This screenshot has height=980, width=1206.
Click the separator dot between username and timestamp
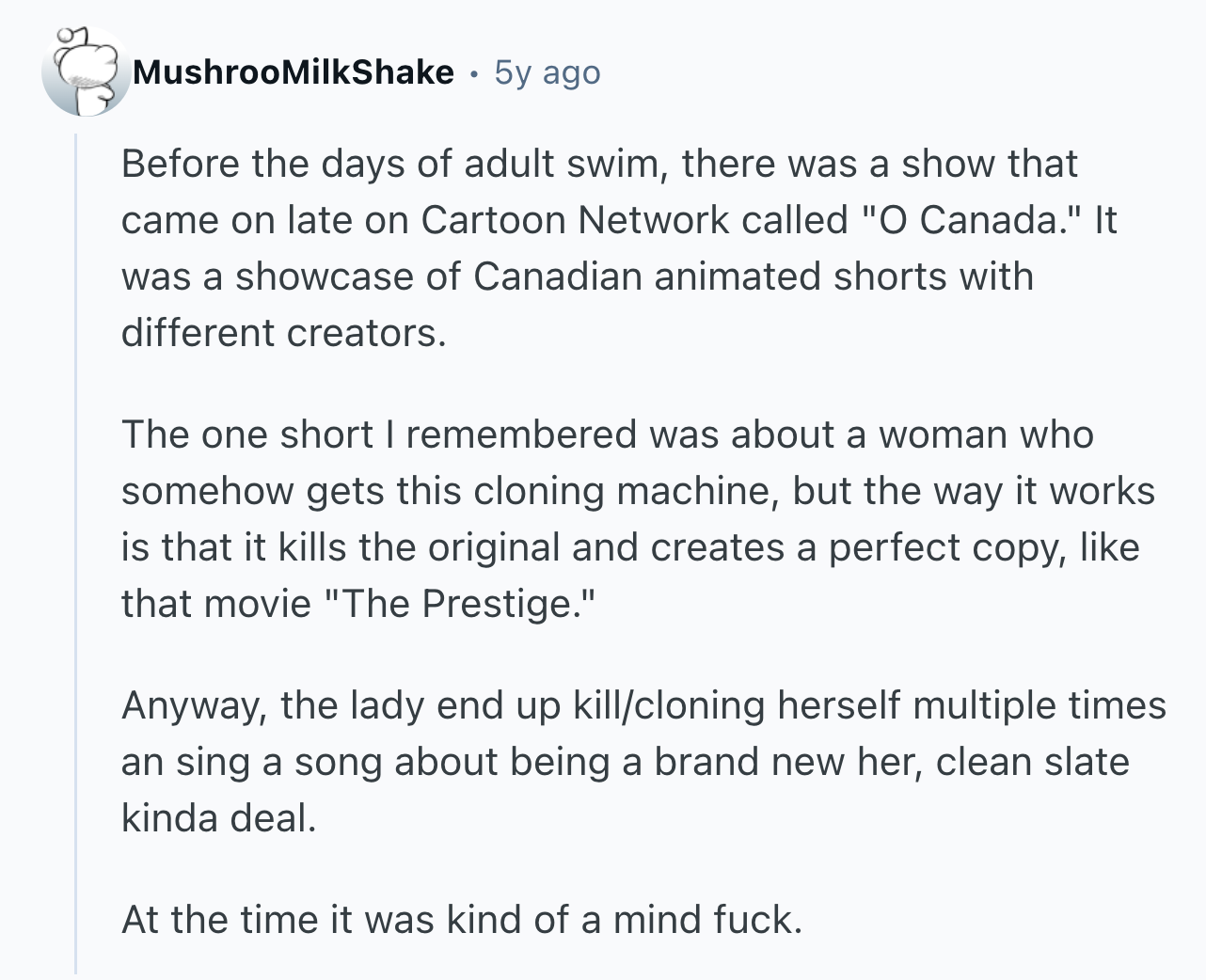[x=475, y=73]
